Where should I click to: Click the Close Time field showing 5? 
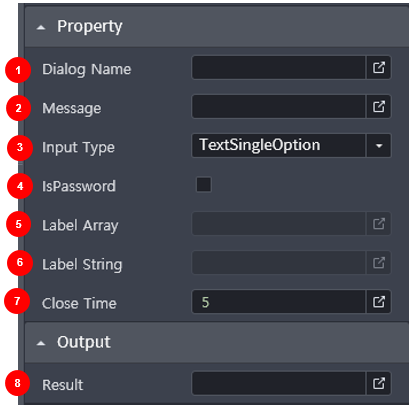click(x=279, y=302)
